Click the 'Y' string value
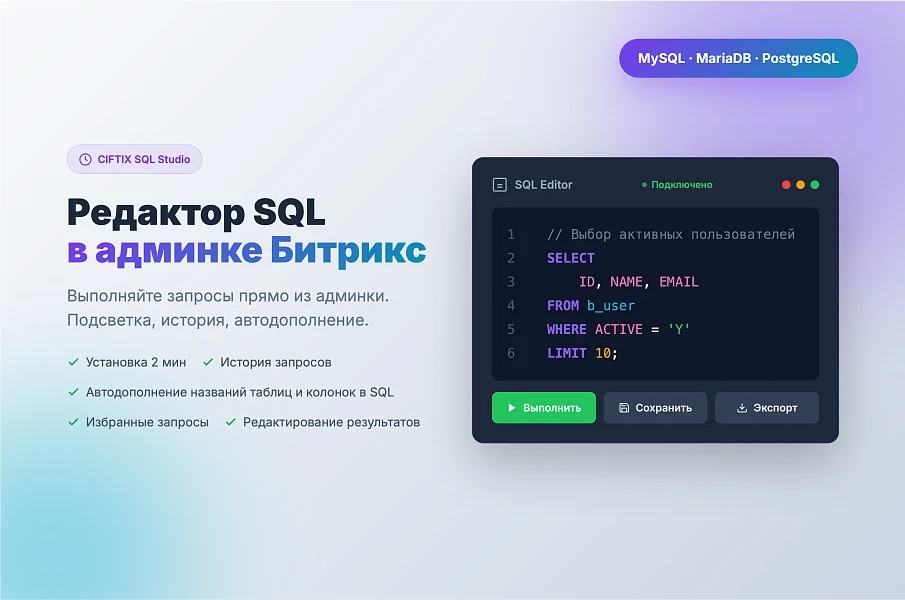 coord(679,329)
